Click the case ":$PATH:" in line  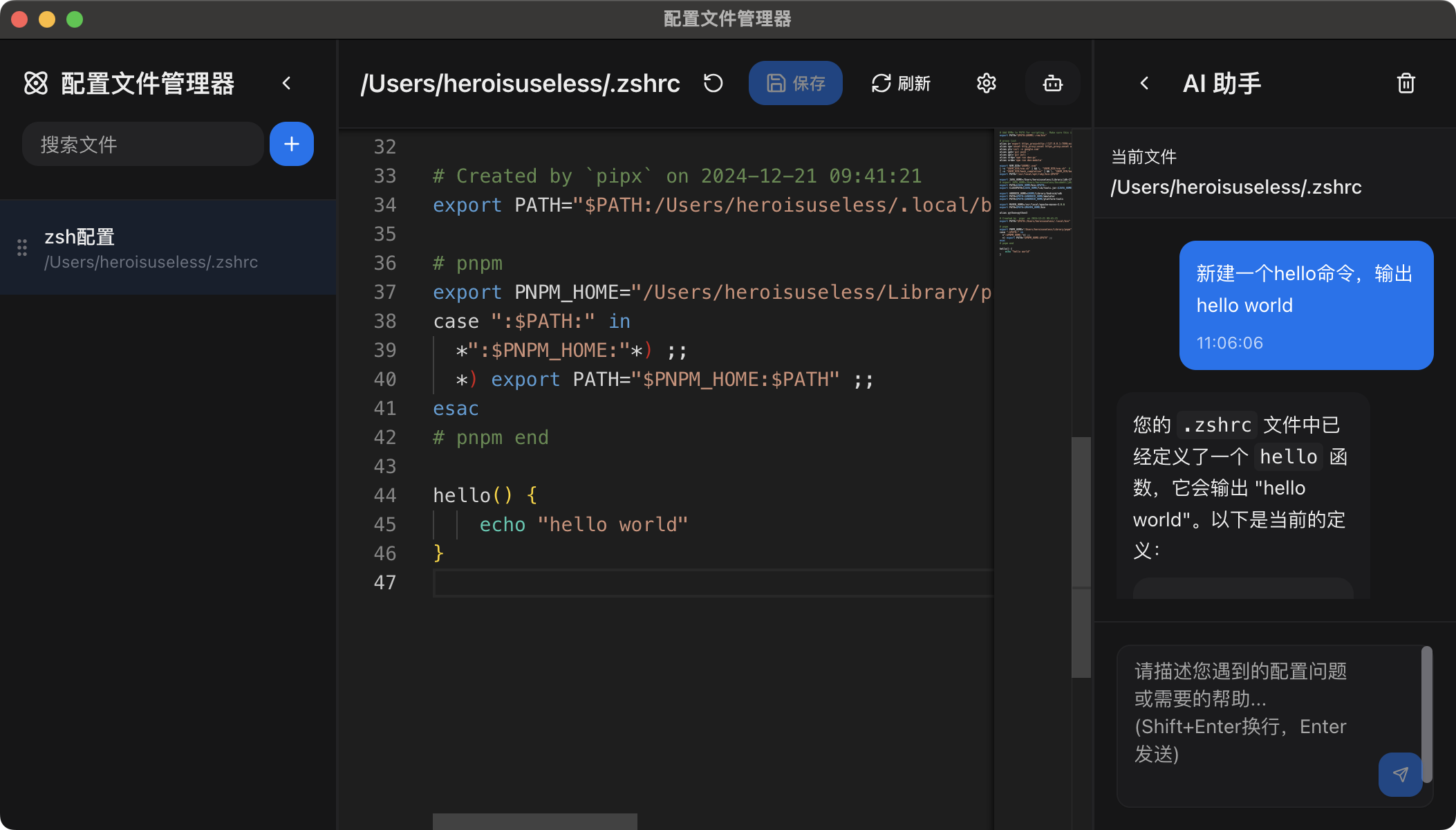[x=531, y=321]
